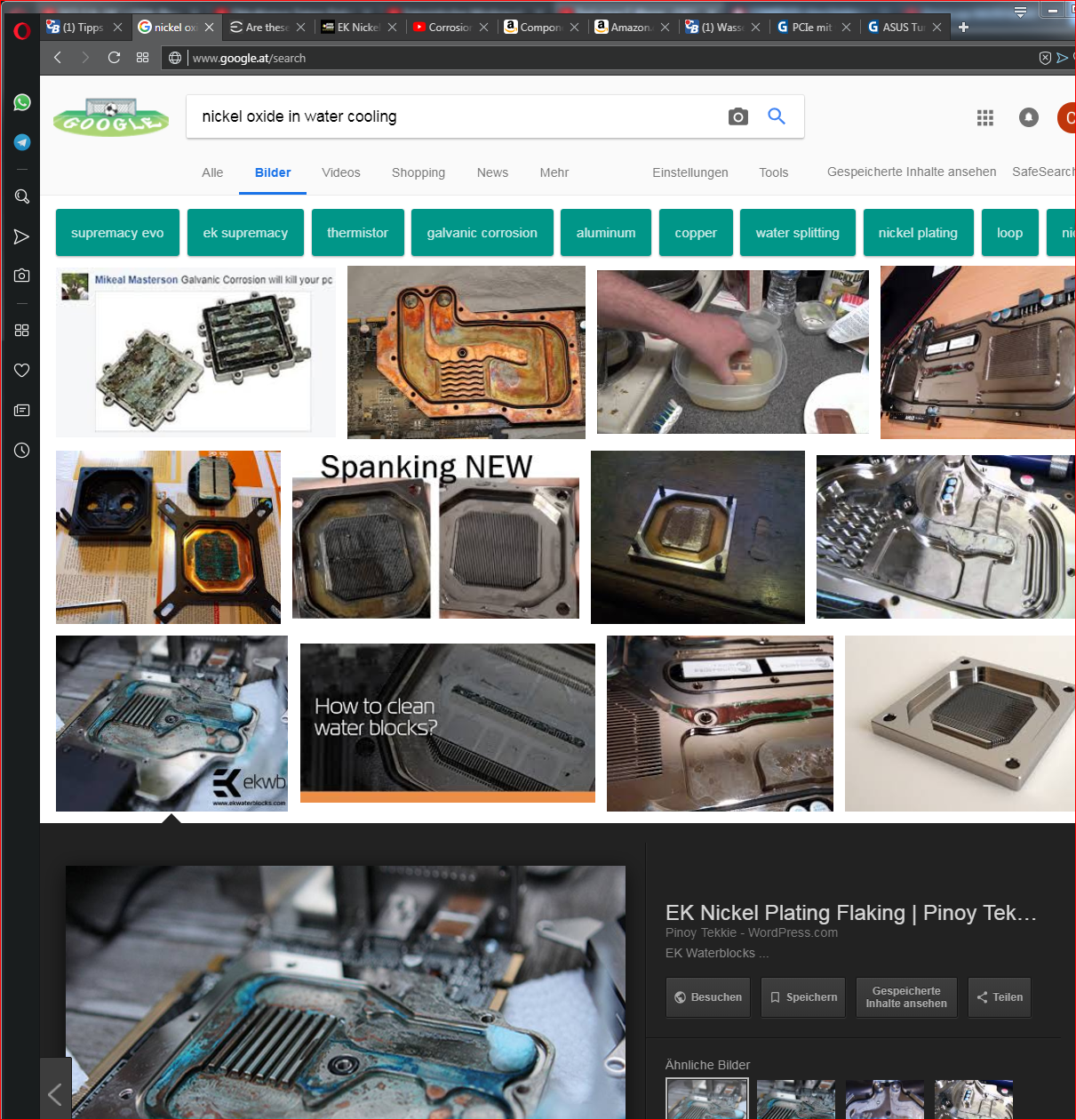
Task: Open Speed Dial from the sidebar grid icon
Action: click(x=22, y=330)
